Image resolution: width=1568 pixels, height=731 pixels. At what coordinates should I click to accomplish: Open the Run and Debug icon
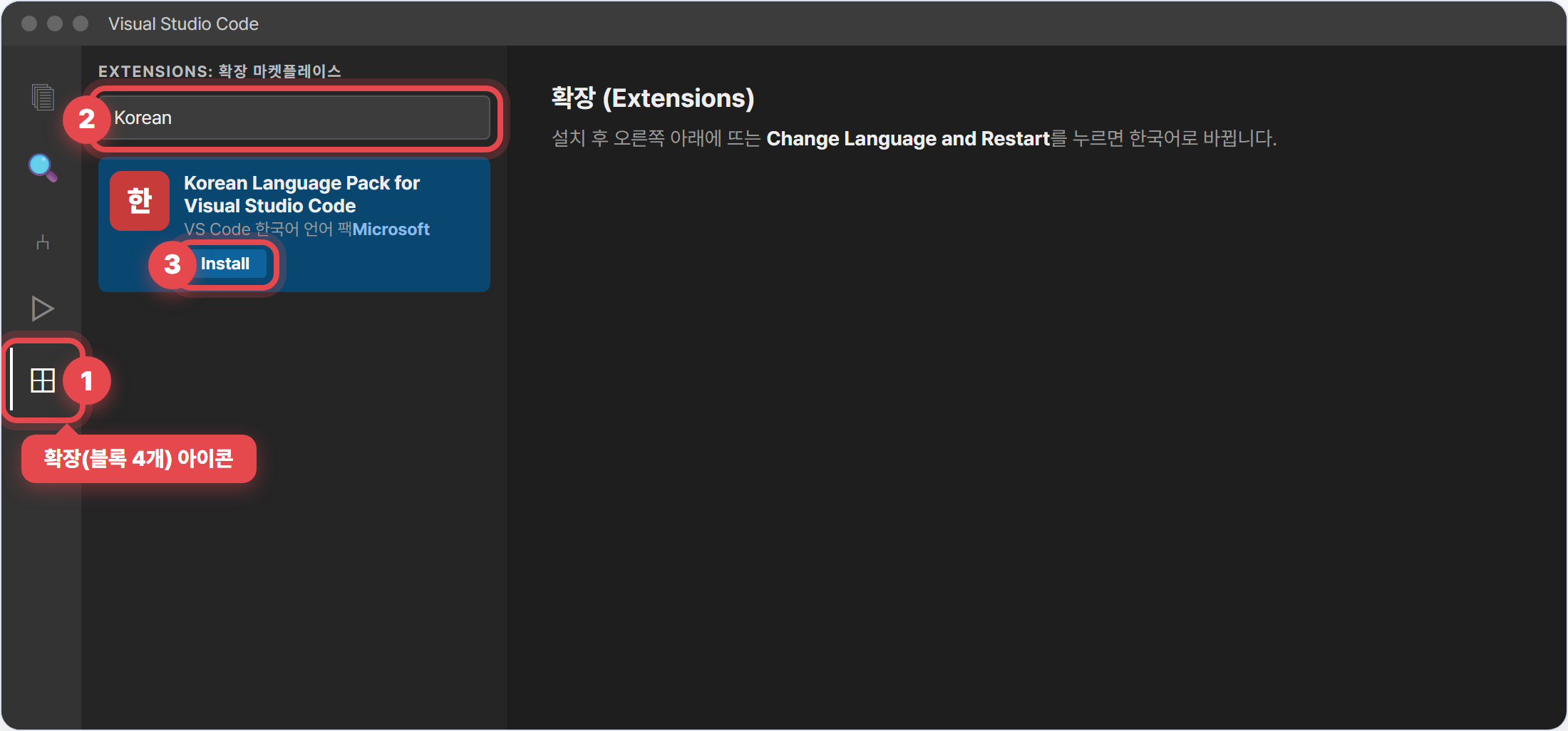point(43,309)
